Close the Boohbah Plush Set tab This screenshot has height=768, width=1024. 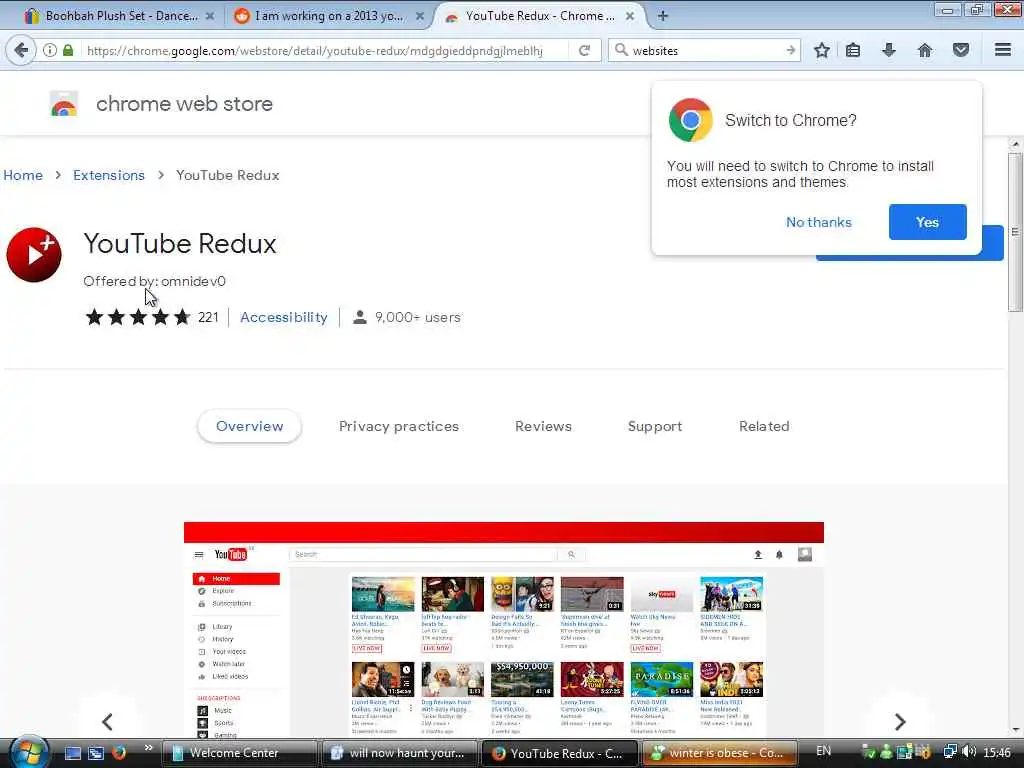(210, 16)
